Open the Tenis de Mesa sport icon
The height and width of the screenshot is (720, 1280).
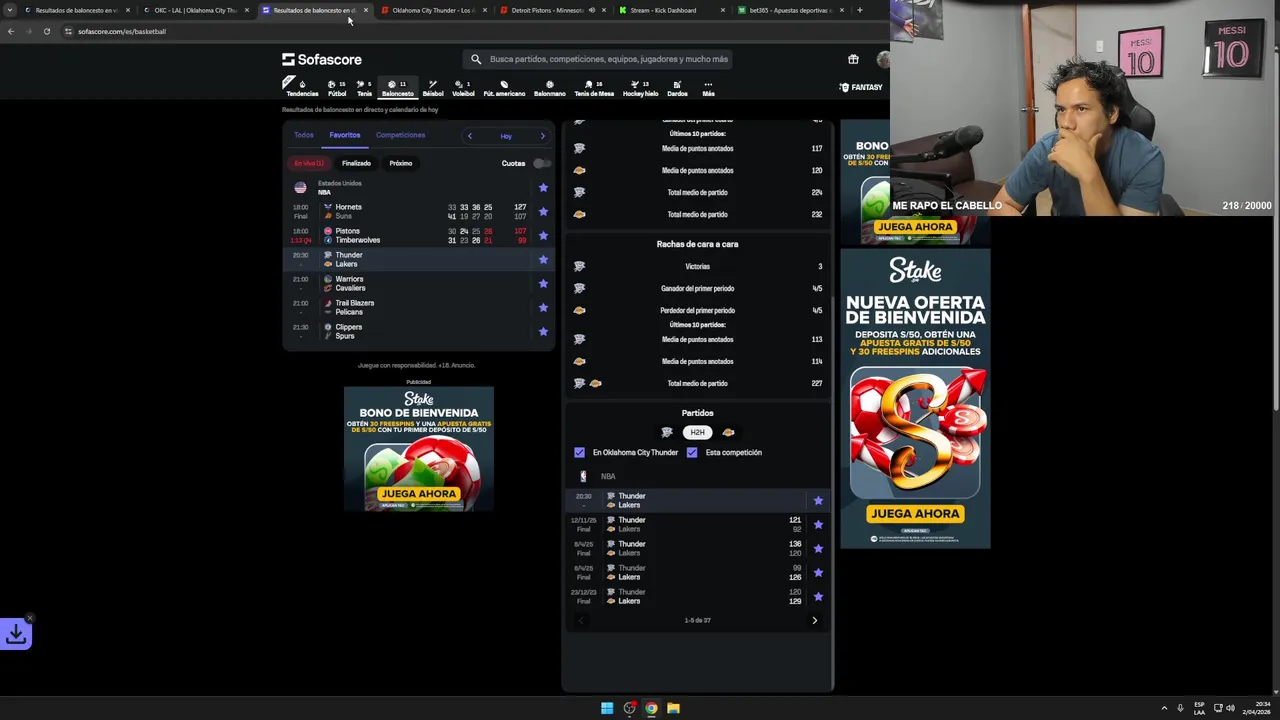(594, 88)
